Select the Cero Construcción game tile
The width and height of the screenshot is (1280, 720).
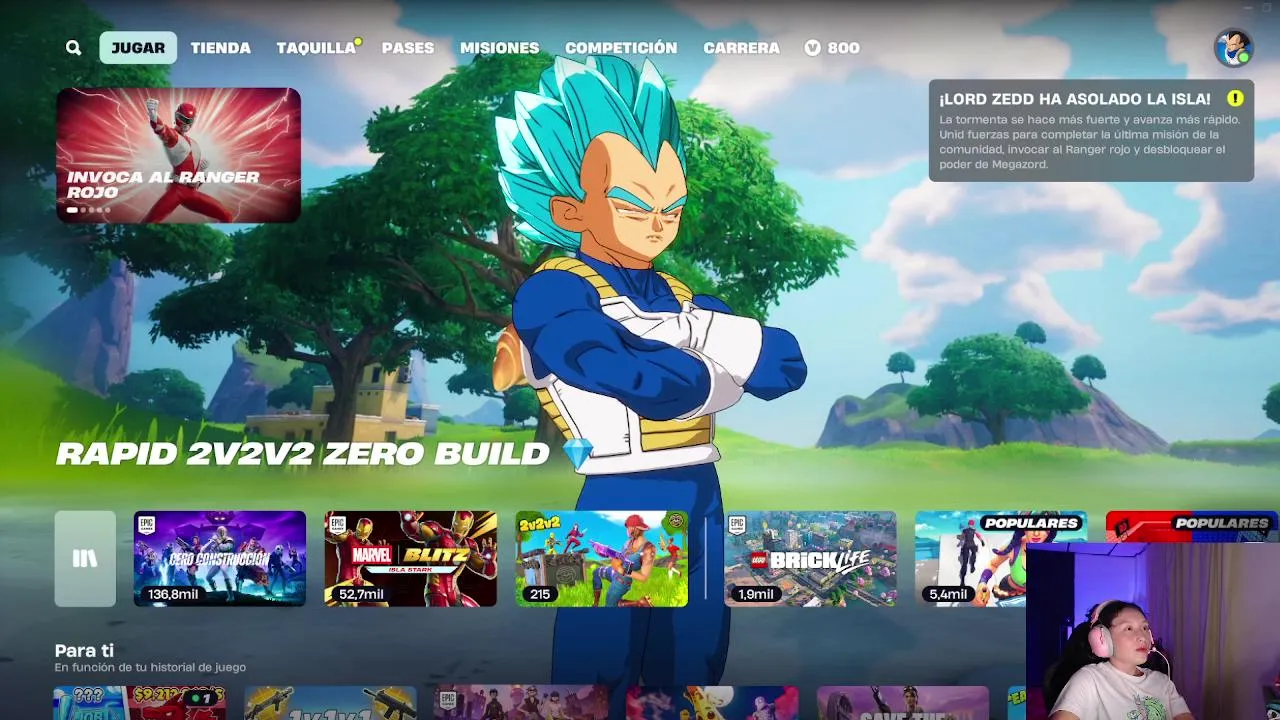click(220, 559)
